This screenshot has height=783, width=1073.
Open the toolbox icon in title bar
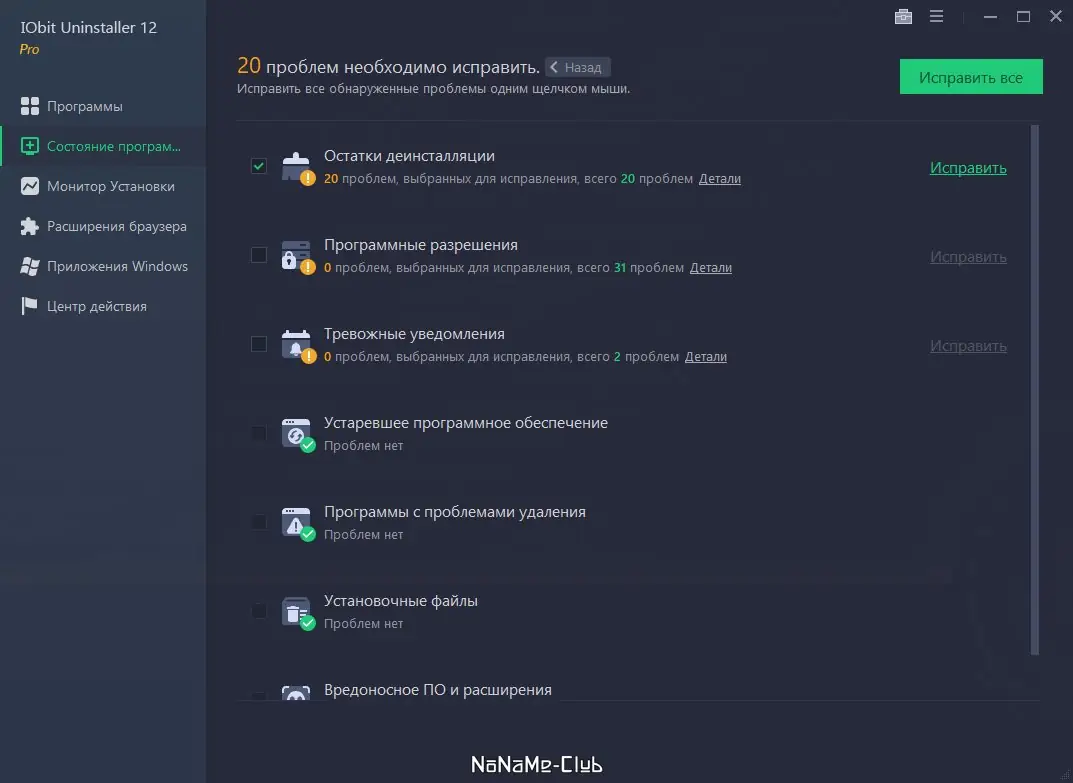pyautogui.click(x=903, y=16)
